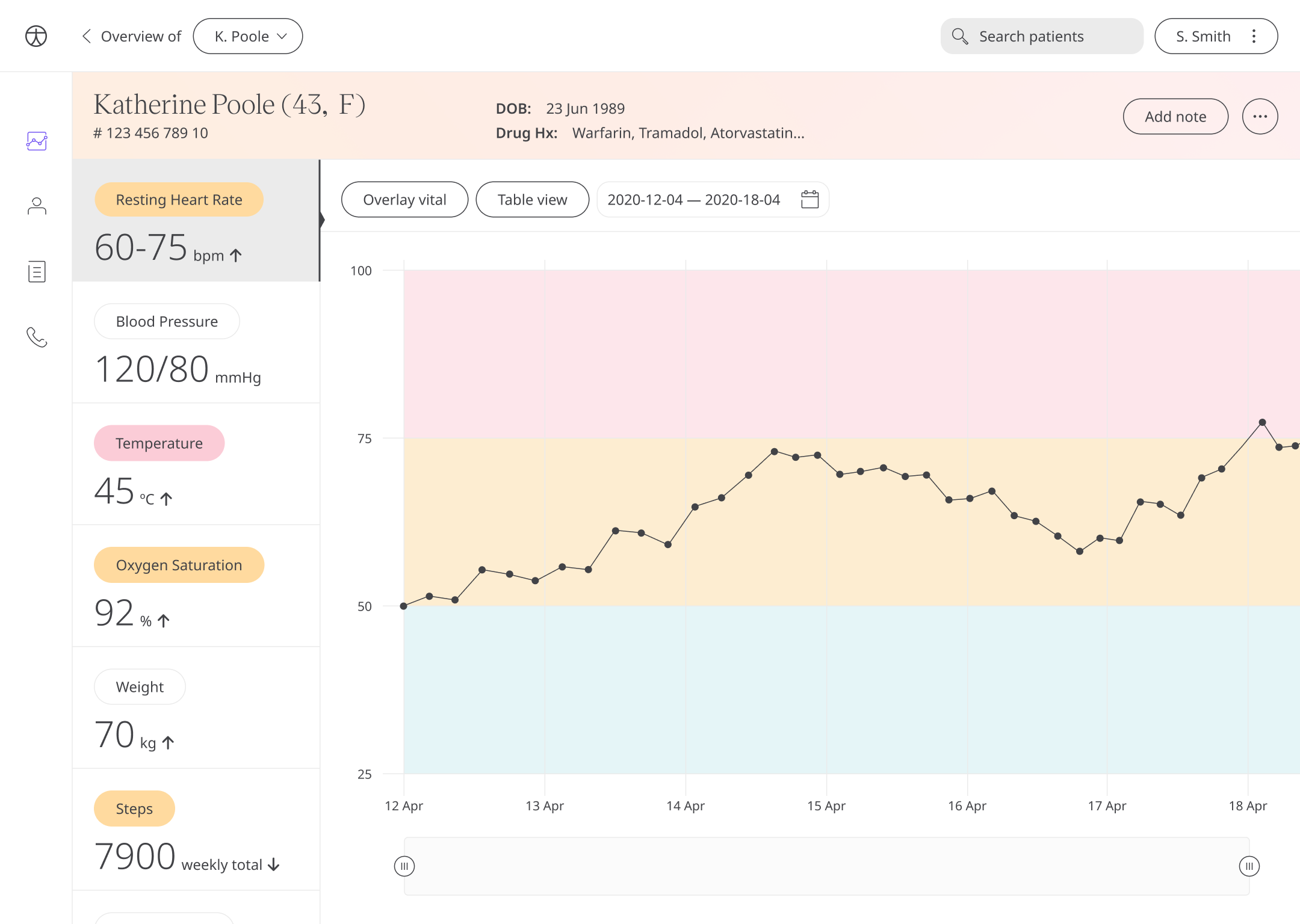
Task: Select the Oxygen Saturation vital
Action: [179, 565]
